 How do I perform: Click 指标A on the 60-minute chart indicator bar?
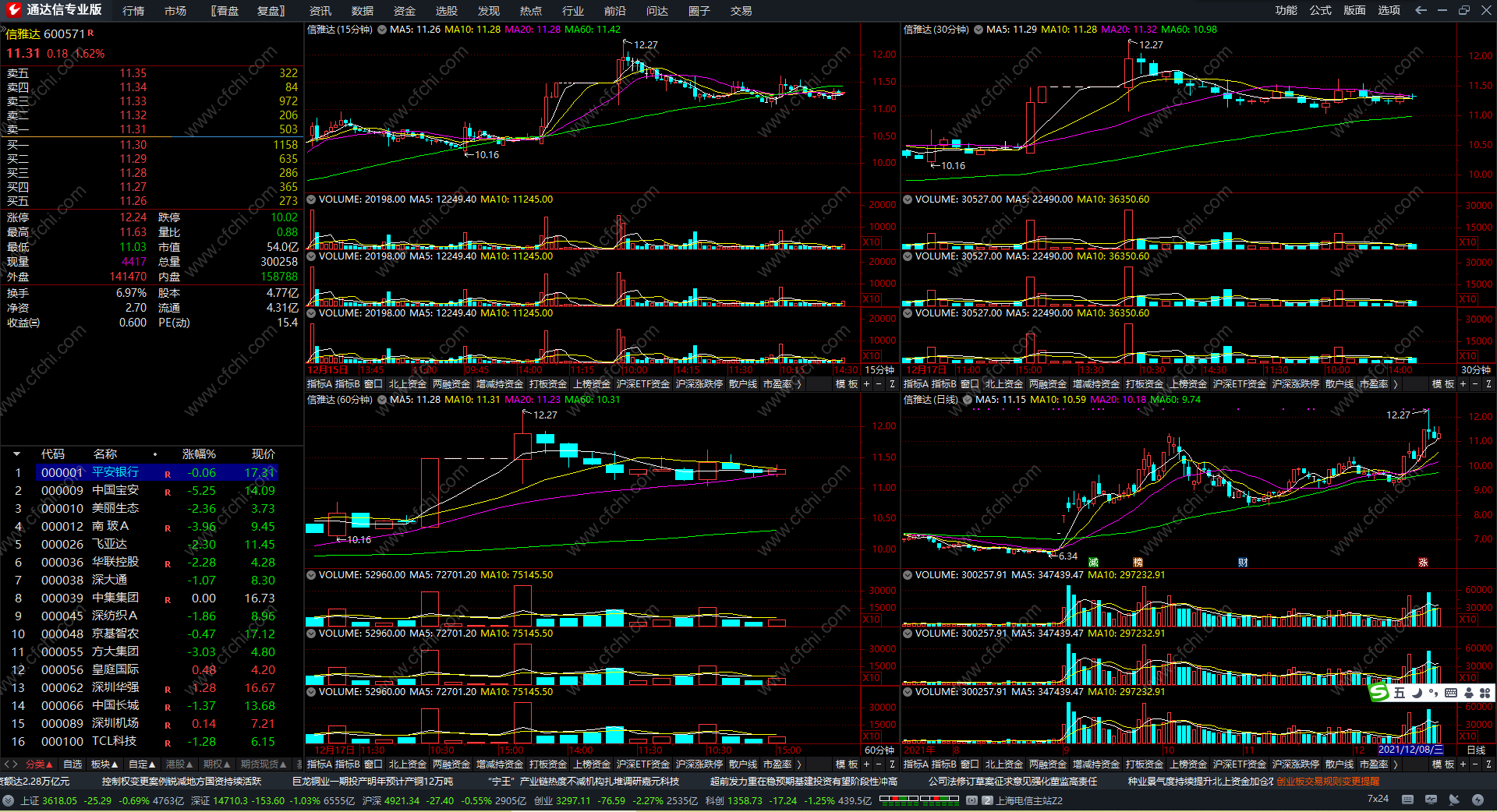click(320, 764)
